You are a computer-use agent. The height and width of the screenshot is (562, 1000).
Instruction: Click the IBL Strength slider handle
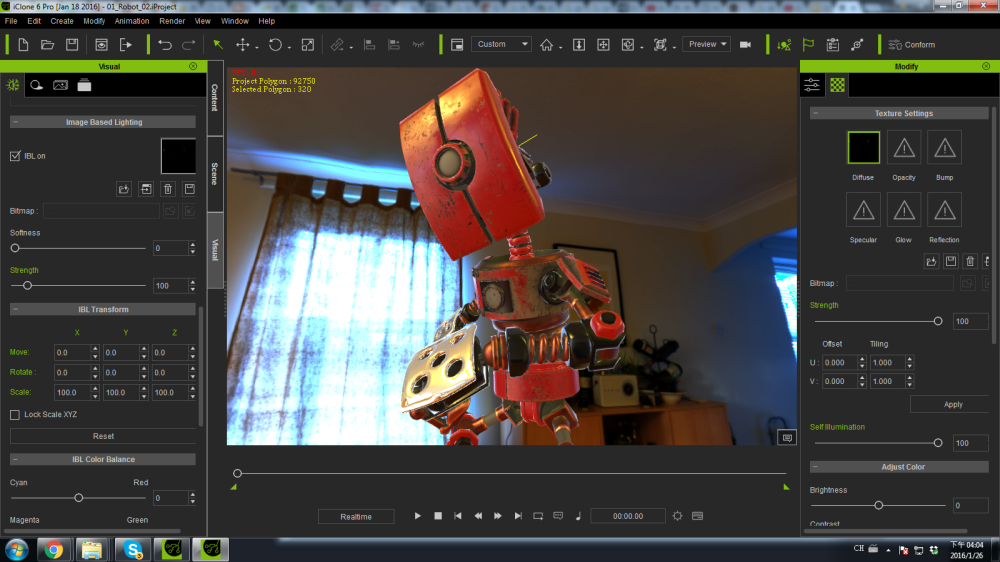point(27,286)
